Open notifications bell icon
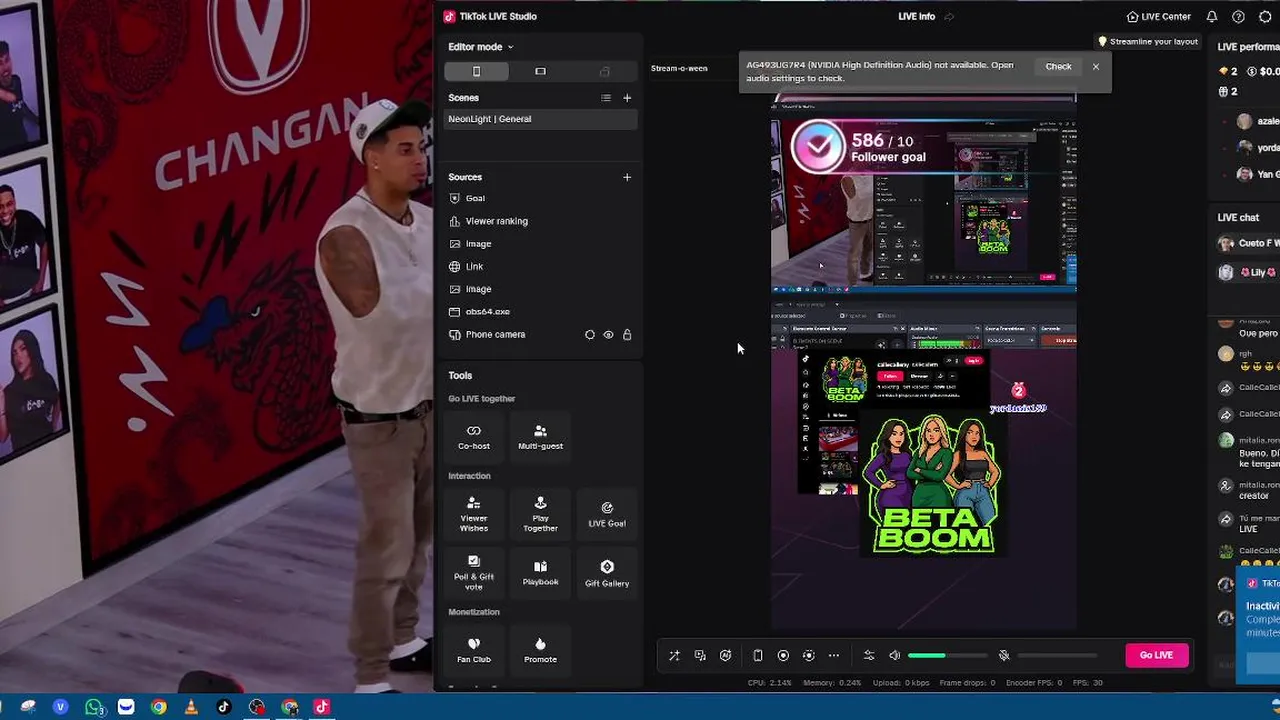Viewport: 1280px width, 720px height. pos(1212,17)
